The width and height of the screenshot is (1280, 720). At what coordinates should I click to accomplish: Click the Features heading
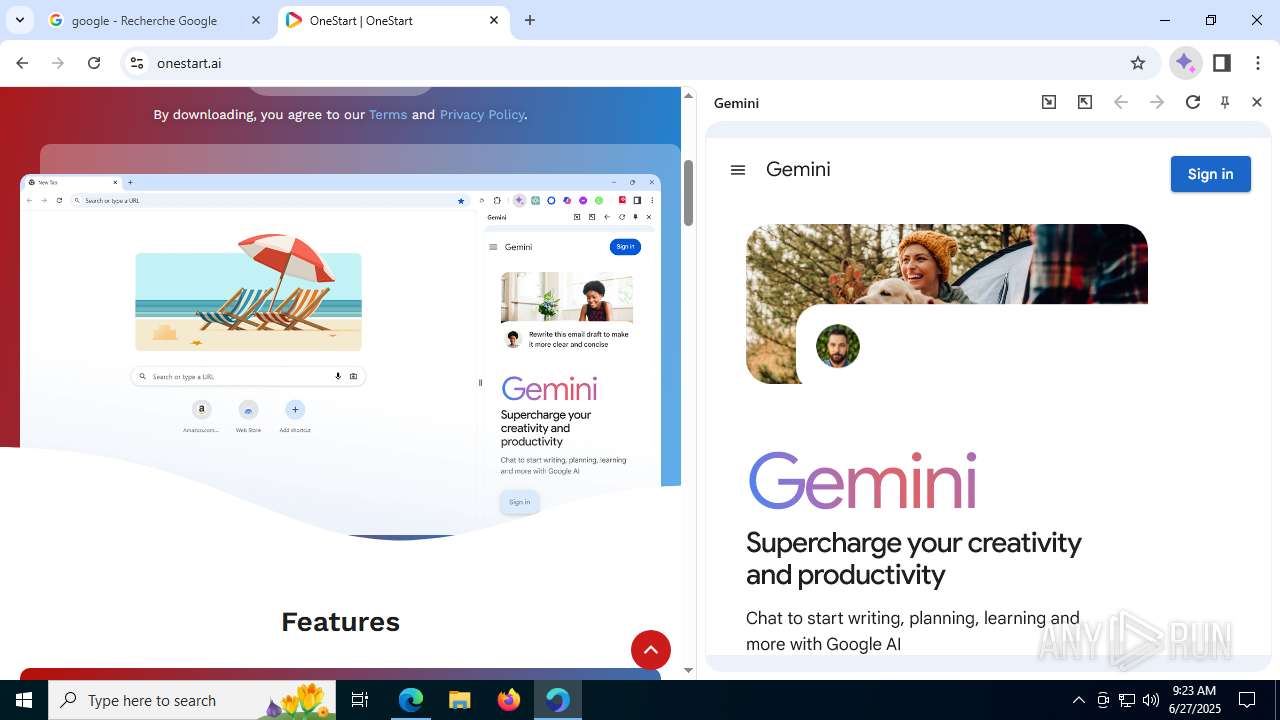click(340, 622)
